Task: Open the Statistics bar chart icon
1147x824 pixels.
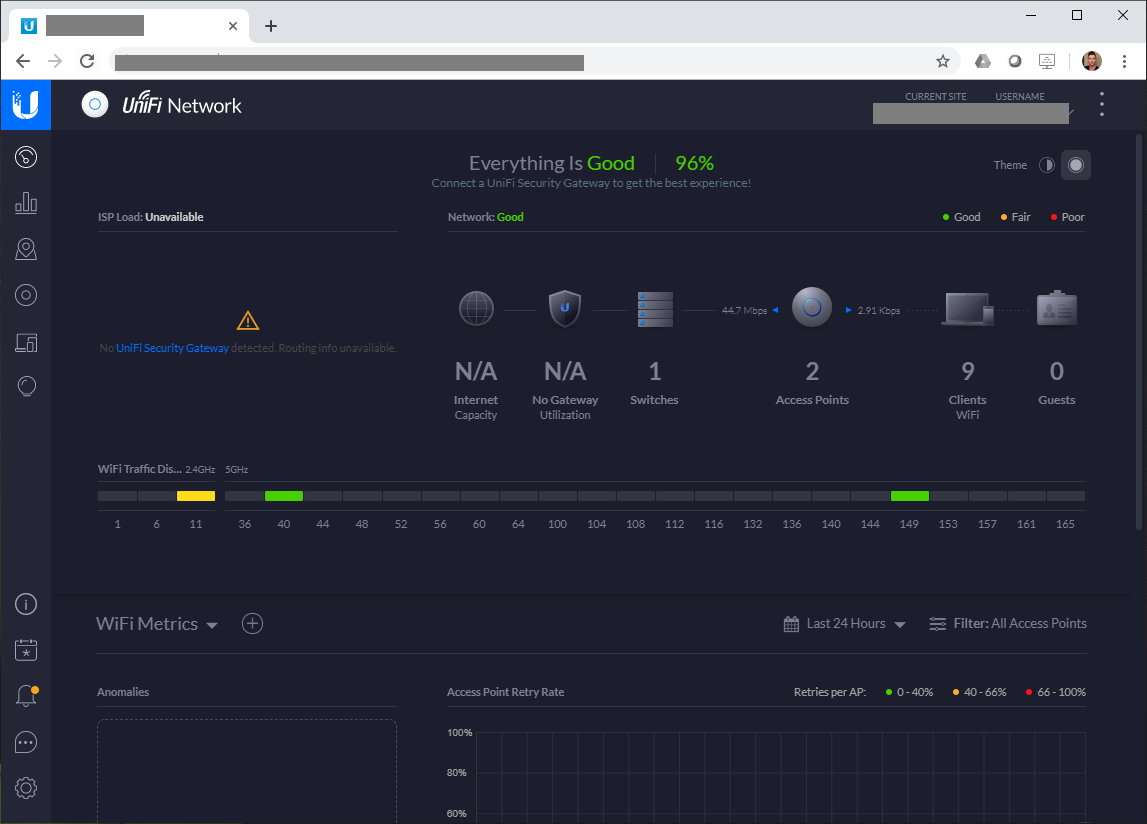Action: [26, 203]
